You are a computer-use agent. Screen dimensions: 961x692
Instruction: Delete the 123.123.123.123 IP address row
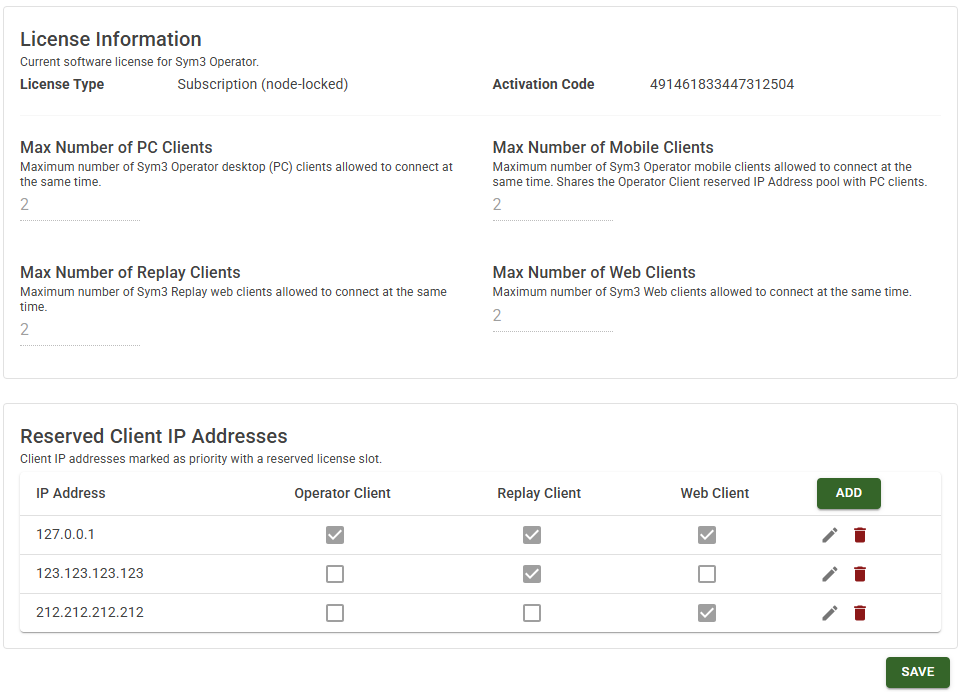coord(860,574)
